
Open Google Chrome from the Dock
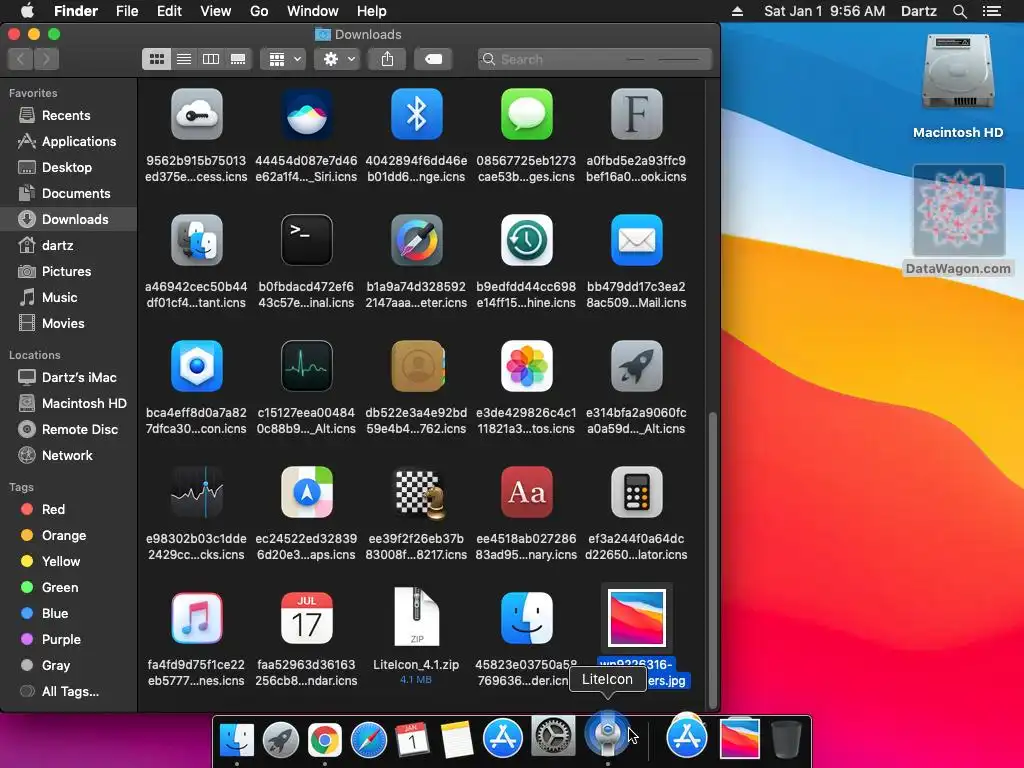coord(325,740)
